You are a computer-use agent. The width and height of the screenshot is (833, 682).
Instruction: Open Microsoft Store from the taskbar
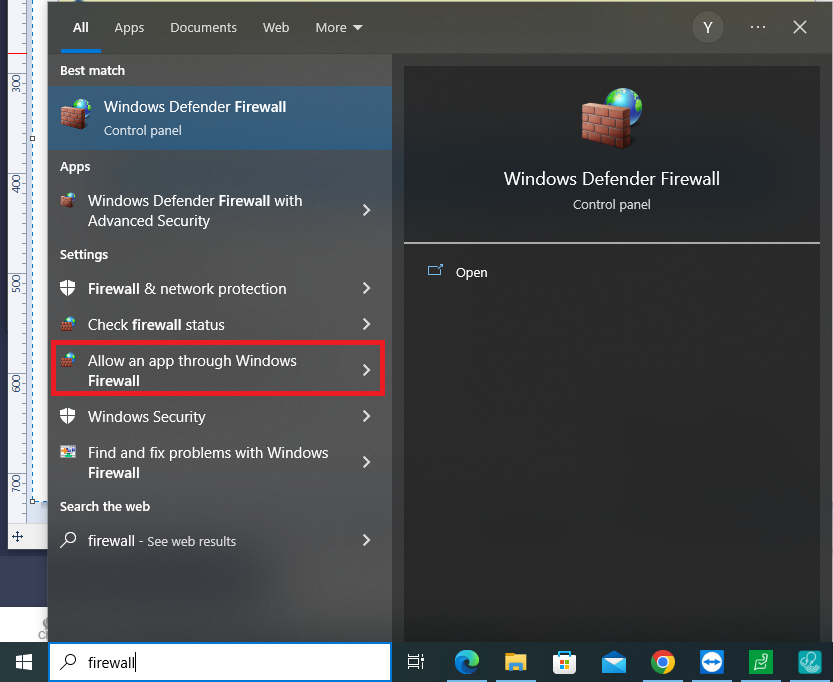pyautogui.click(x=564, y=662)
